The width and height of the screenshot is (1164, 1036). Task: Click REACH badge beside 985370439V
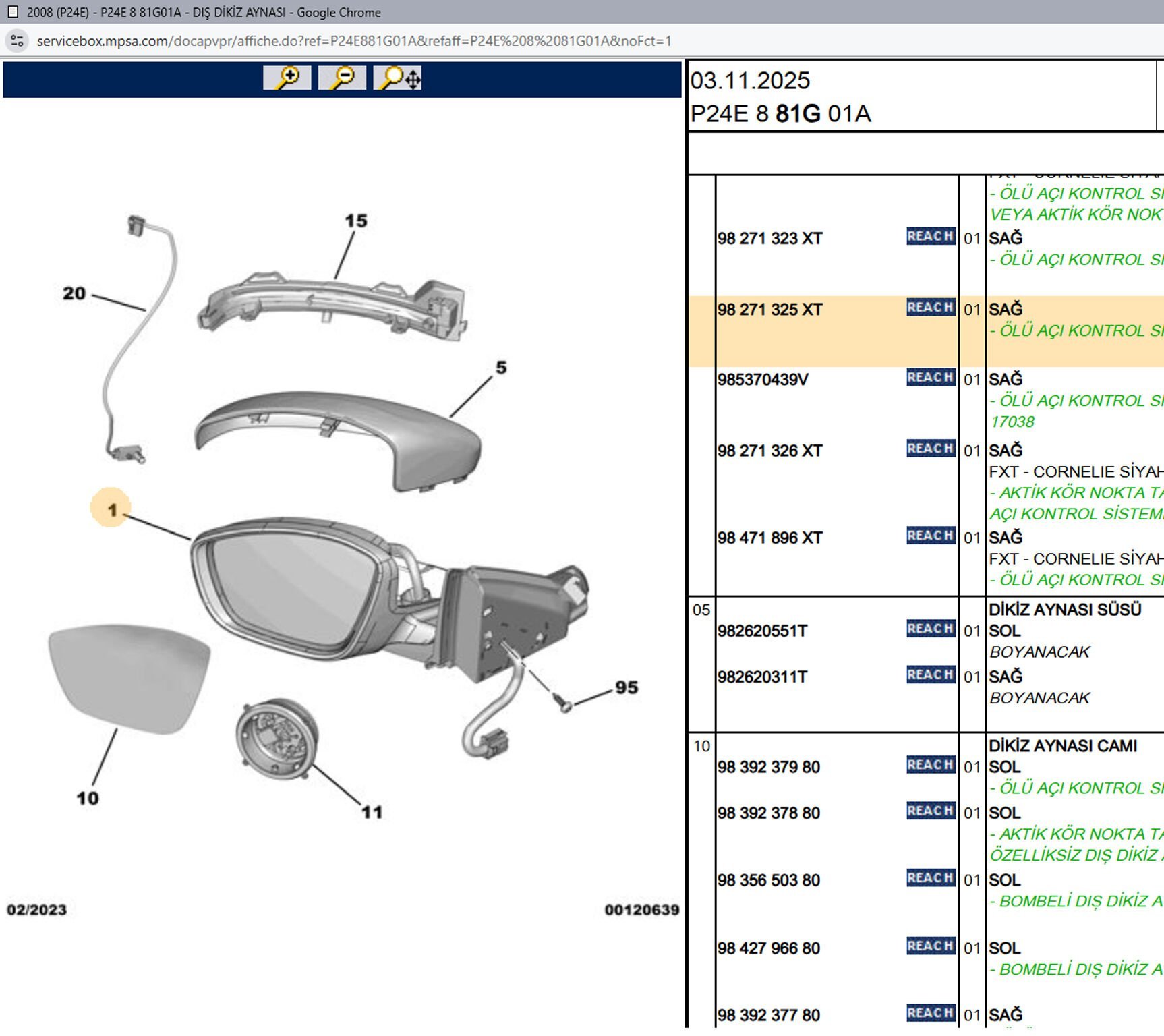(x=930, y=378)
